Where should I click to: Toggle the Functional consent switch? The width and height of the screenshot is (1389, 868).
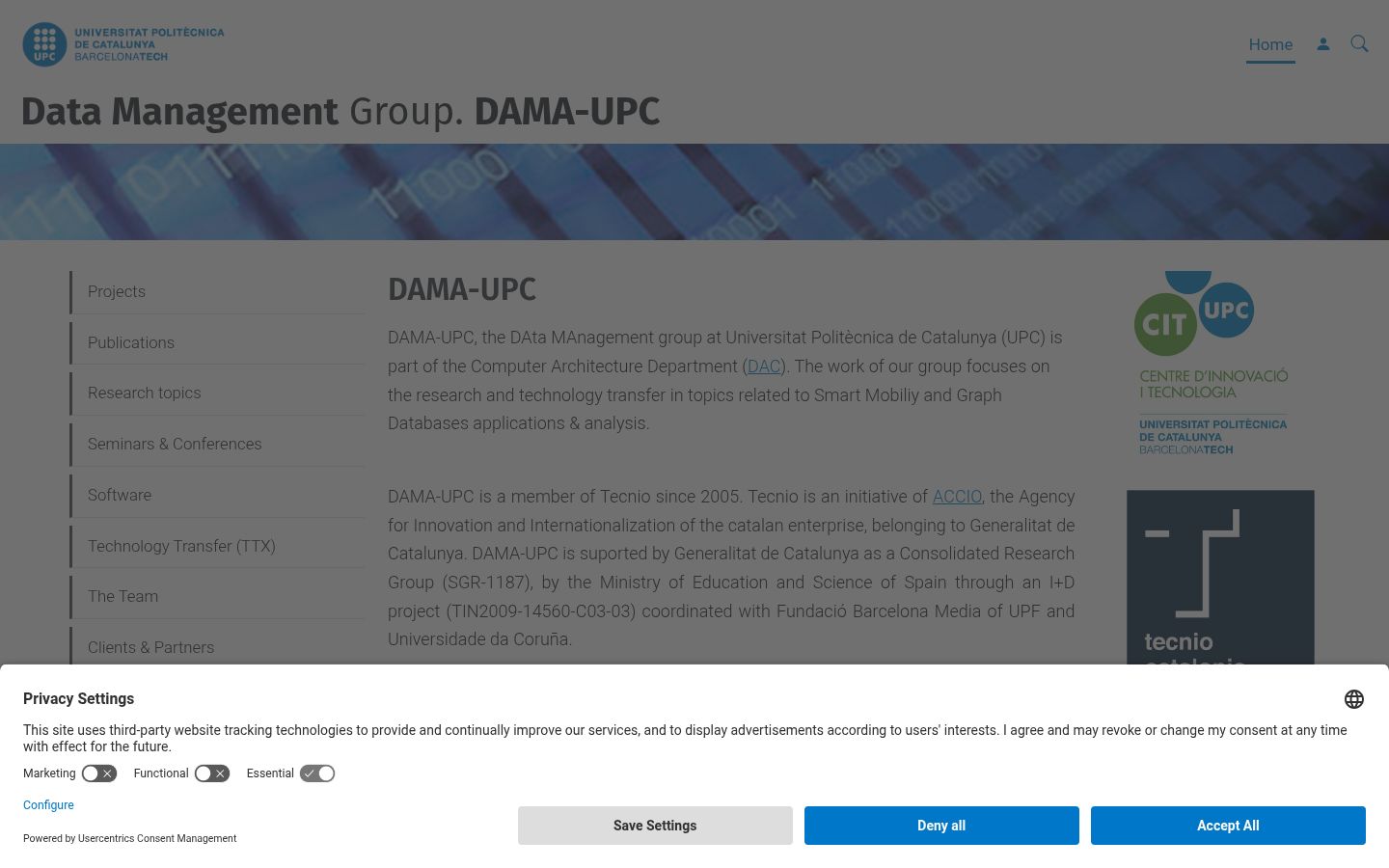coord(212,773)
